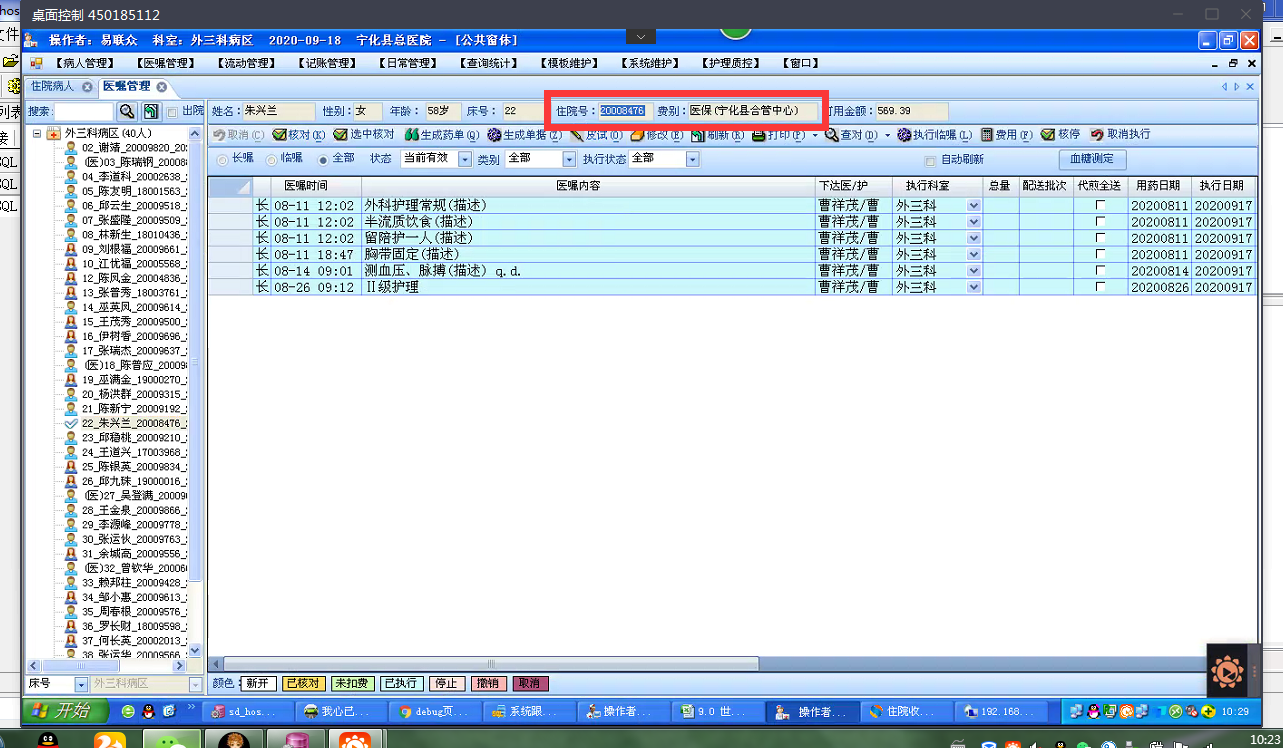This screenshot has width=1283, height=748.
Task: Click the 医嘱内容 column header
Action: 588,186
